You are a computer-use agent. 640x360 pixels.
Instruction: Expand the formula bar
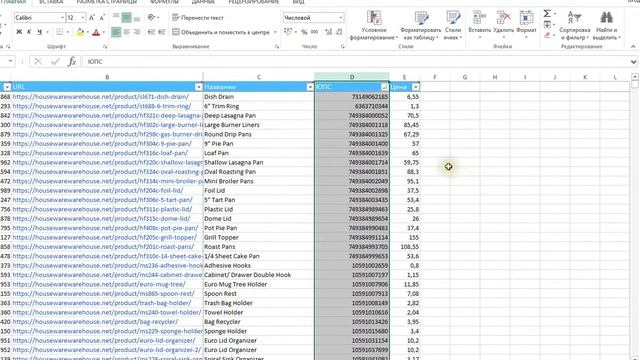[x=633, y=62]
